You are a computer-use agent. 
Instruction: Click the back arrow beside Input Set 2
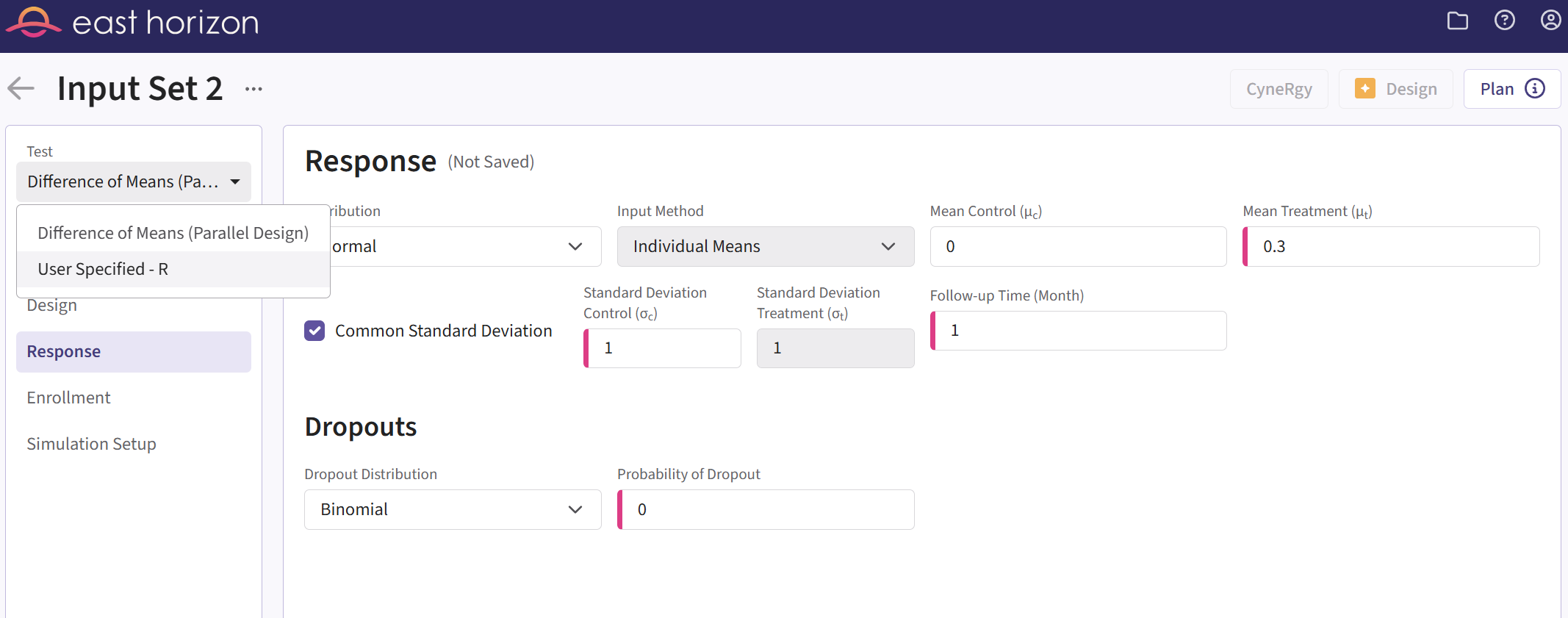pos(21,89)
